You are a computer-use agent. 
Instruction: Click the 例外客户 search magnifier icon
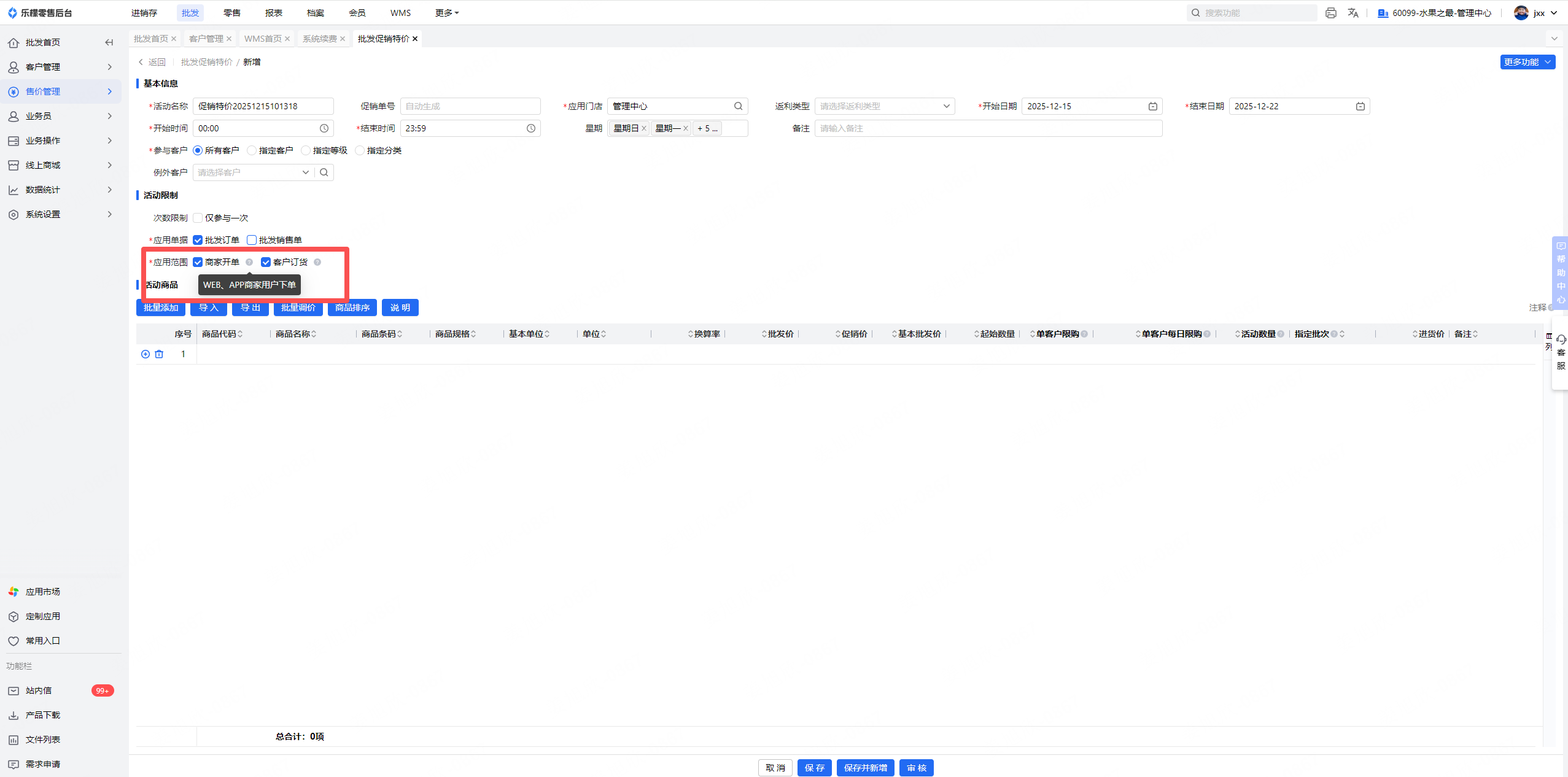324,172
